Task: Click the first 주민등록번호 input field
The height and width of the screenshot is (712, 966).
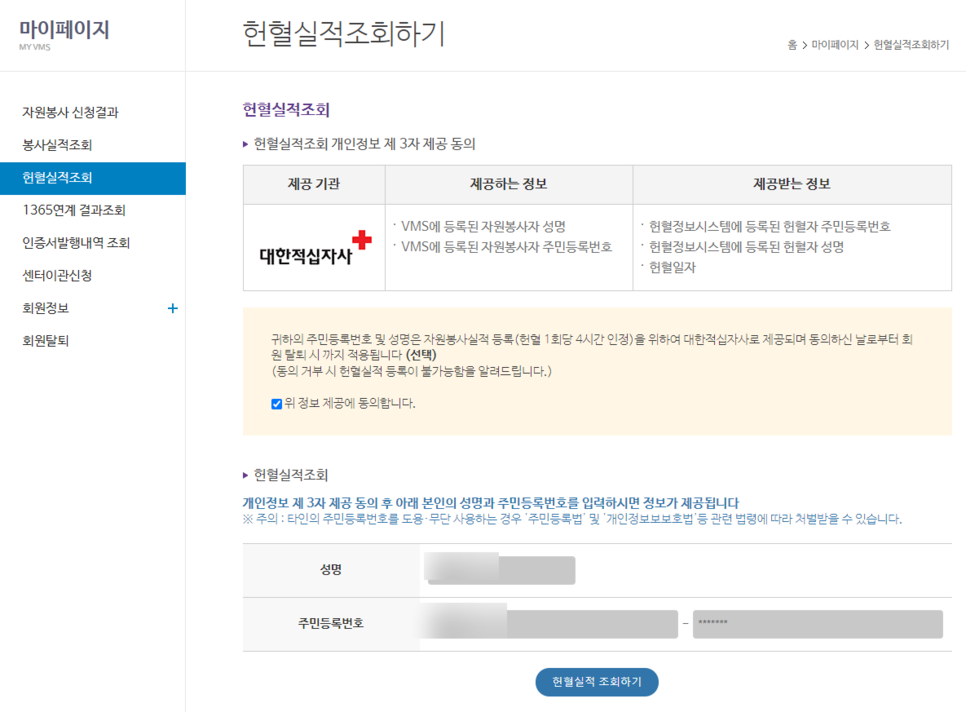Action: tap(548, 623)
